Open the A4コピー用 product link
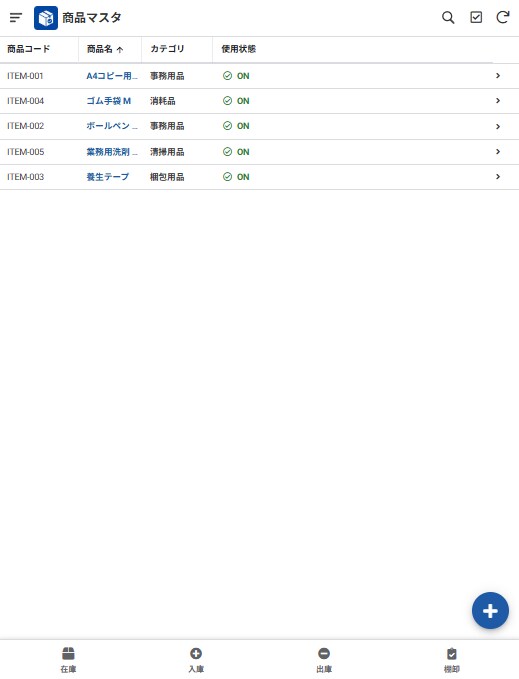This screenshot has width=519, height=679. coord(112,76)
